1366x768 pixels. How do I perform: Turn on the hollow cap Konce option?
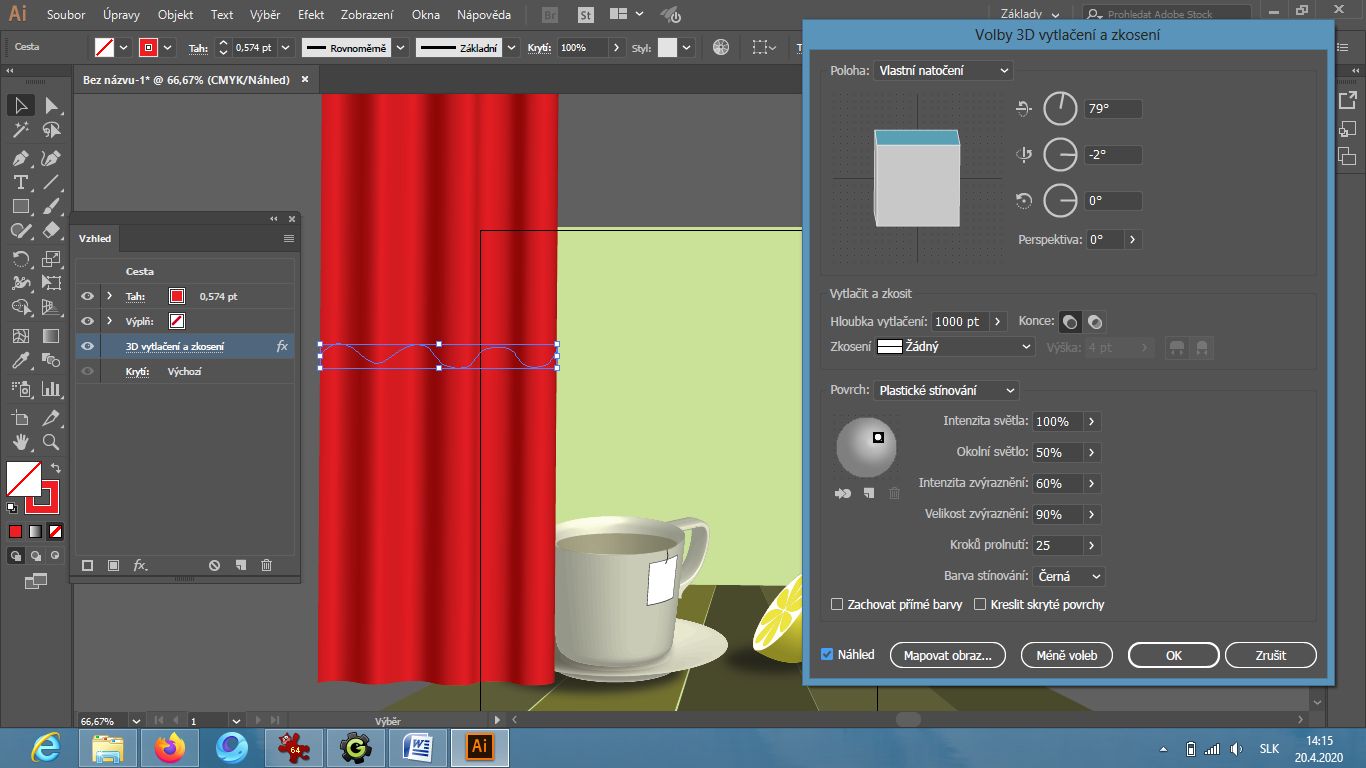1095,321
